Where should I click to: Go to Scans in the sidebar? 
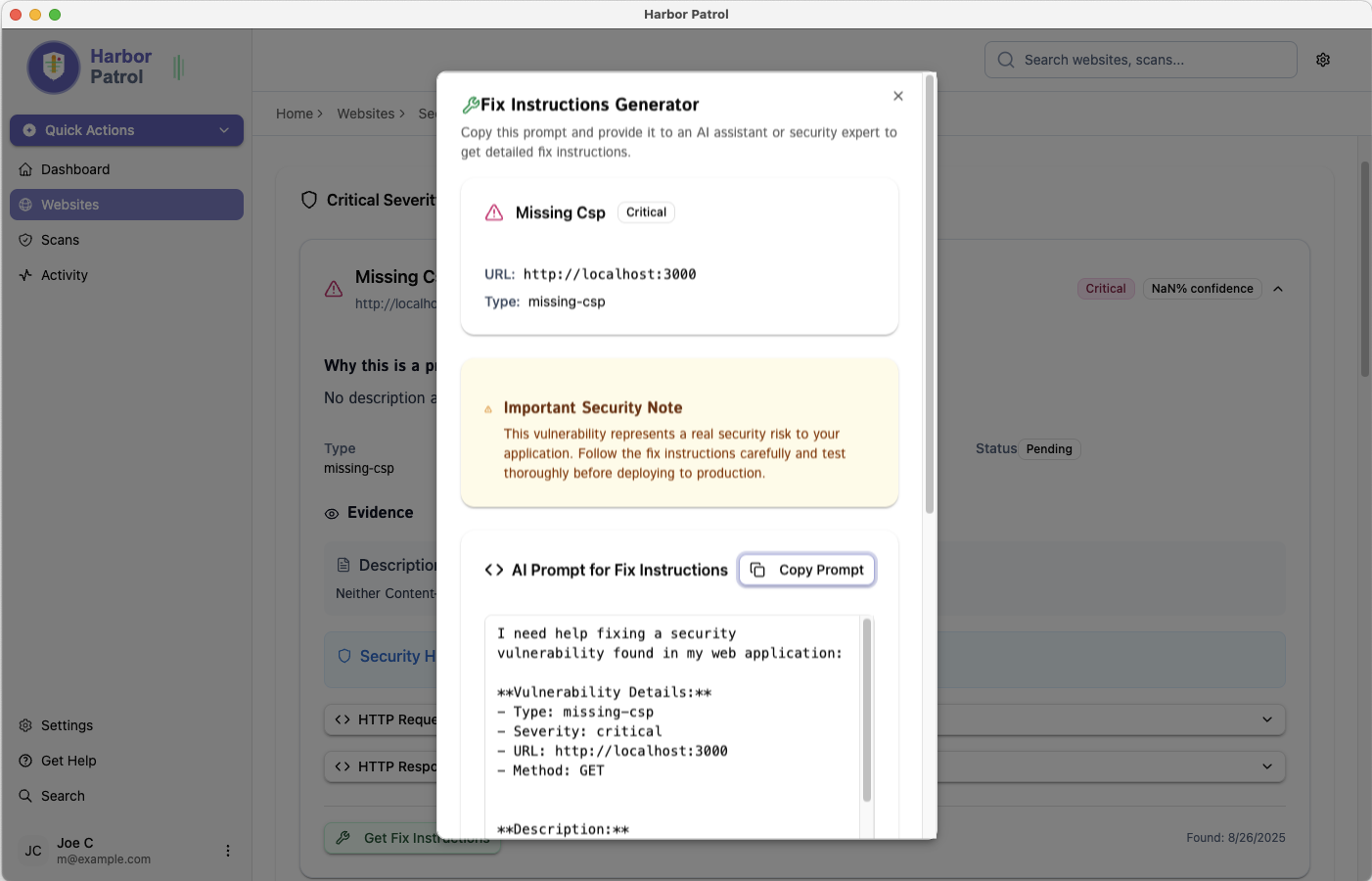[60, 240]
